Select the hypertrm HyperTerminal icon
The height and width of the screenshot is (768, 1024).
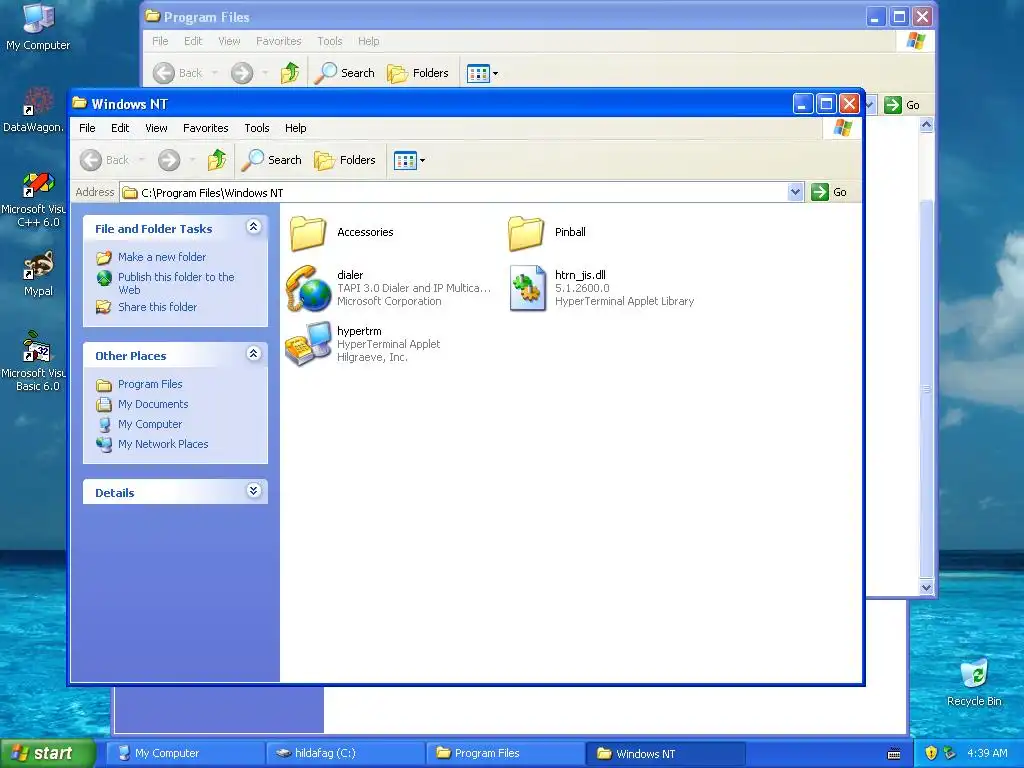pos(308,344)
